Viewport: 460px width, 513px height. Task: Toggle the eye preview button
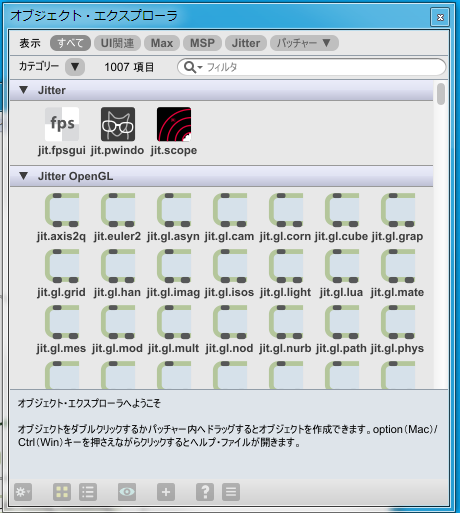pos(127,492)
